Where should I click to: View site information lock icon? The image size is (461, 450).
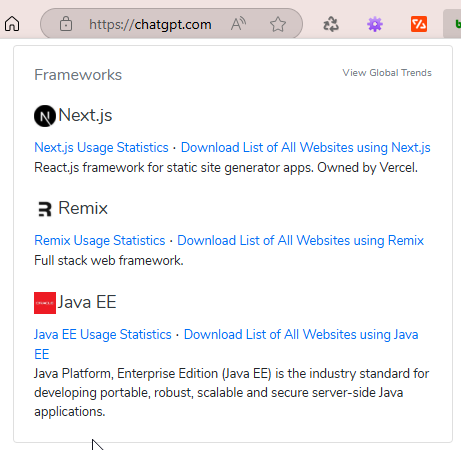point(66,24)
